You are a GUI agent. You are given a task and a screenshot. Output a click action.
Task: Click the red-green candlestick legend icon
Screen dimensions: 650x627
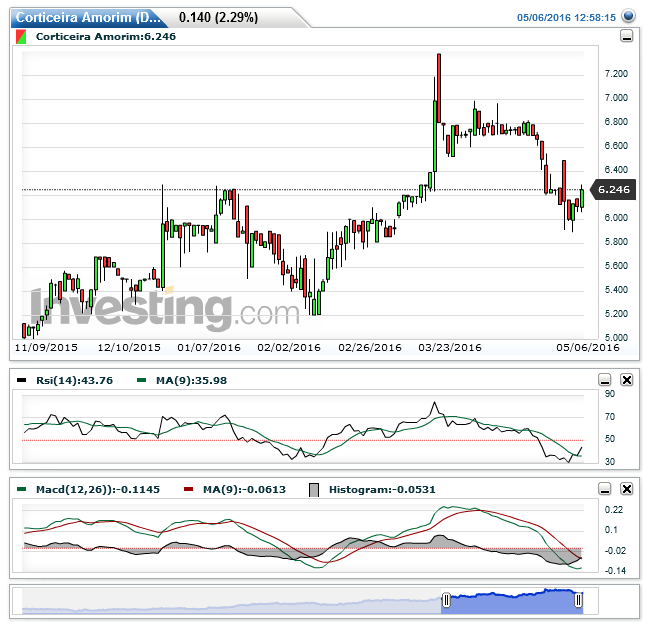point(21,36)
